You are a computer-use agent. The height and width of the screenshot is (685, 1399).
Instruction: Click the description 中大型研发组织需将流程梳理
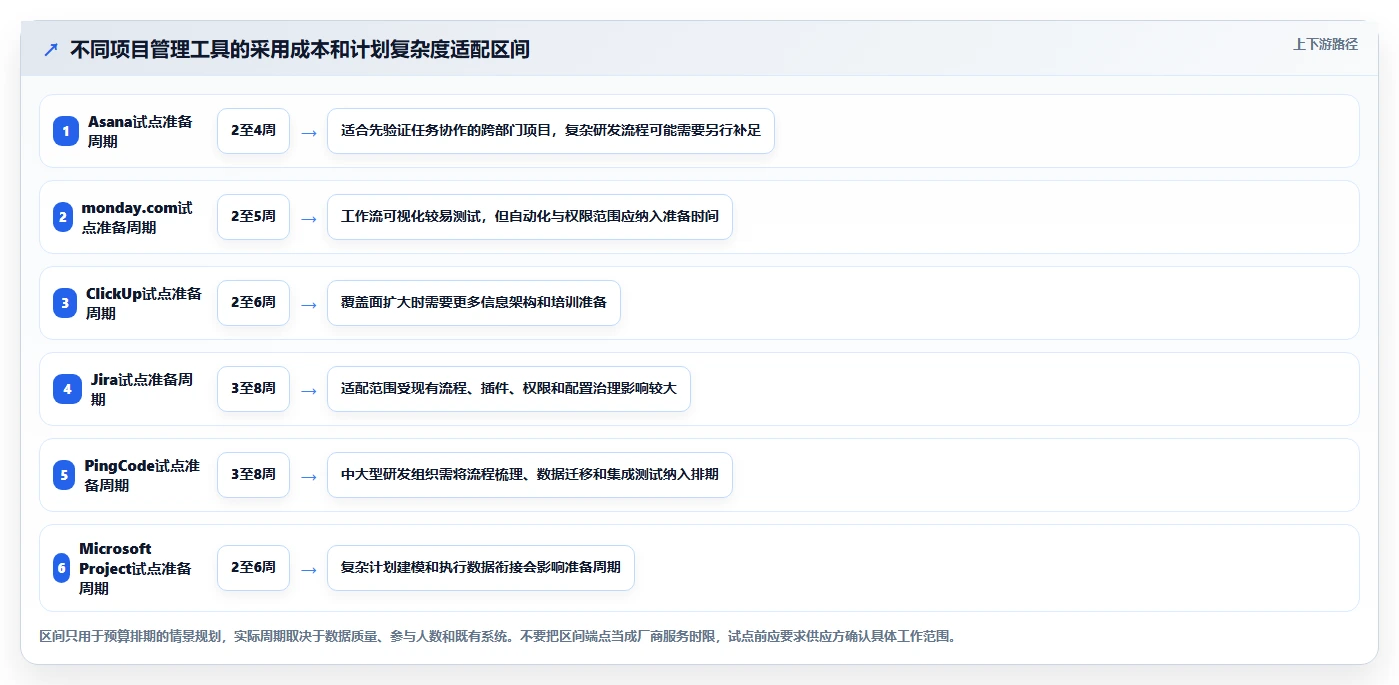point(530,475)
